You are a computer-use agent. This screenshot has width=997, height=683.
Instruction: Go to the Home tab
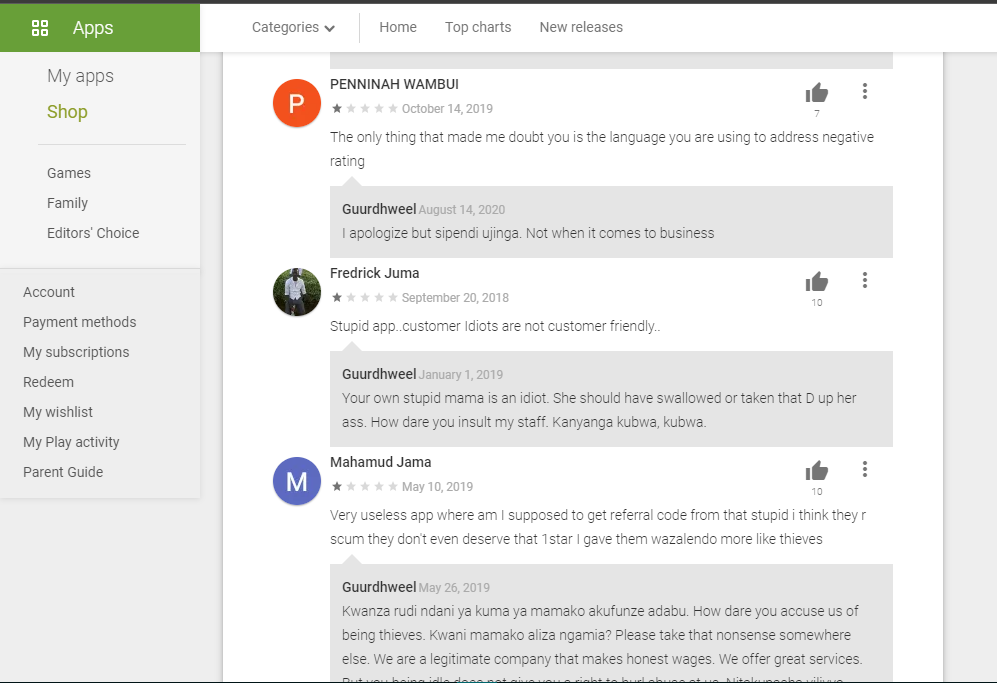pos(398,27)
